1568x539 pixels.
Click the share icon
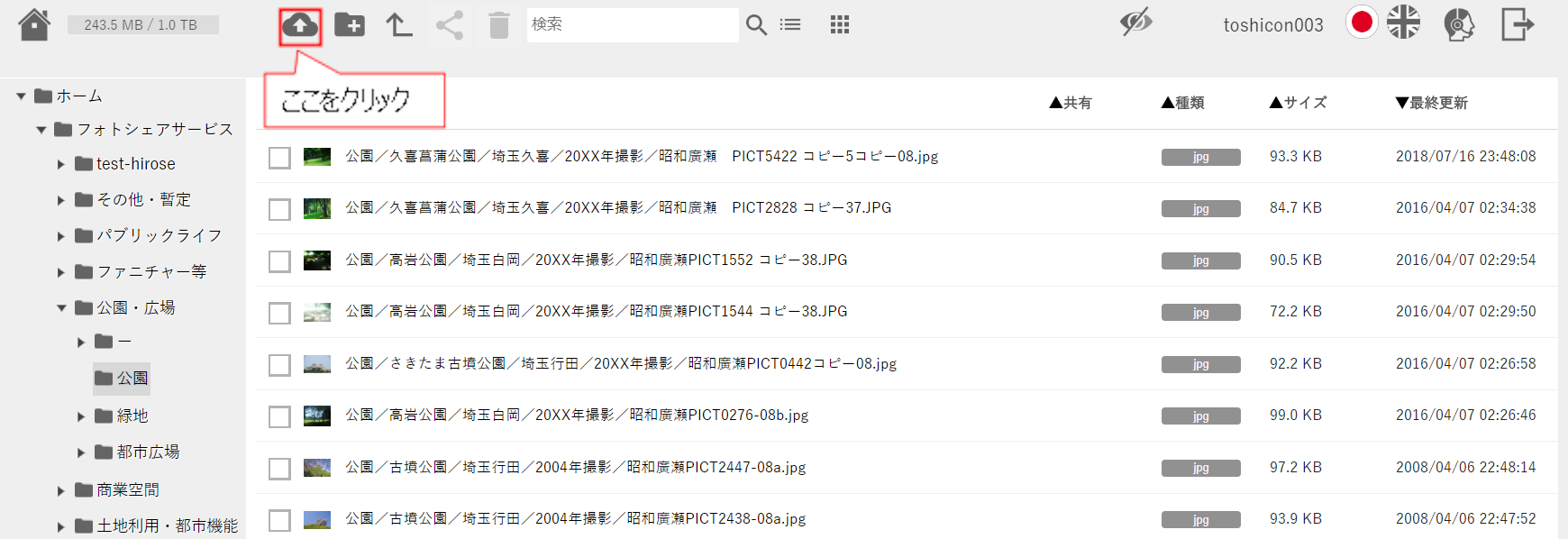(x=449, y=25)
